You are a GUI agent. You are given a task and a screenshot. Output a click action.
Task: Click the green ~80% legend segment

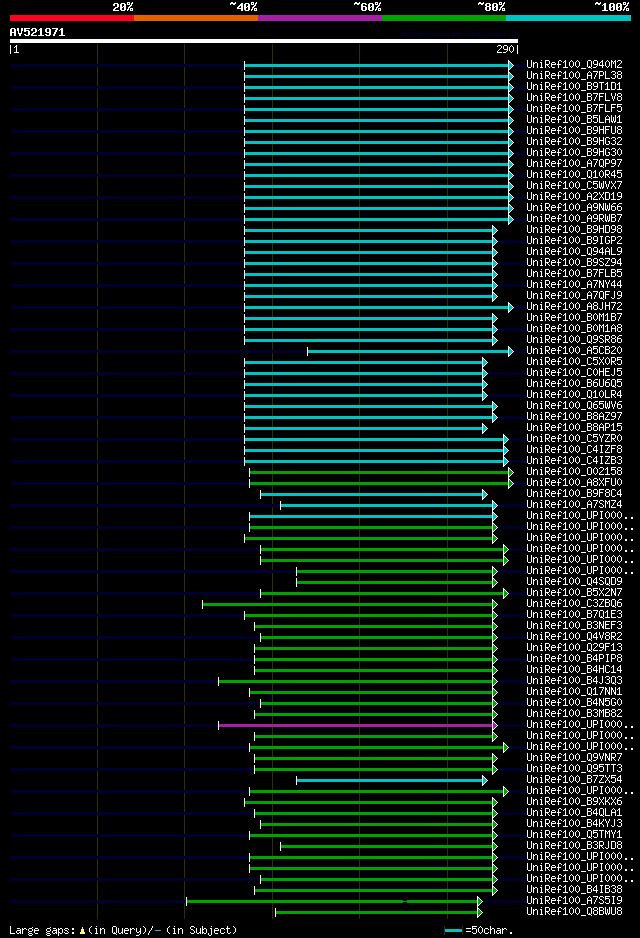(444, 18)
